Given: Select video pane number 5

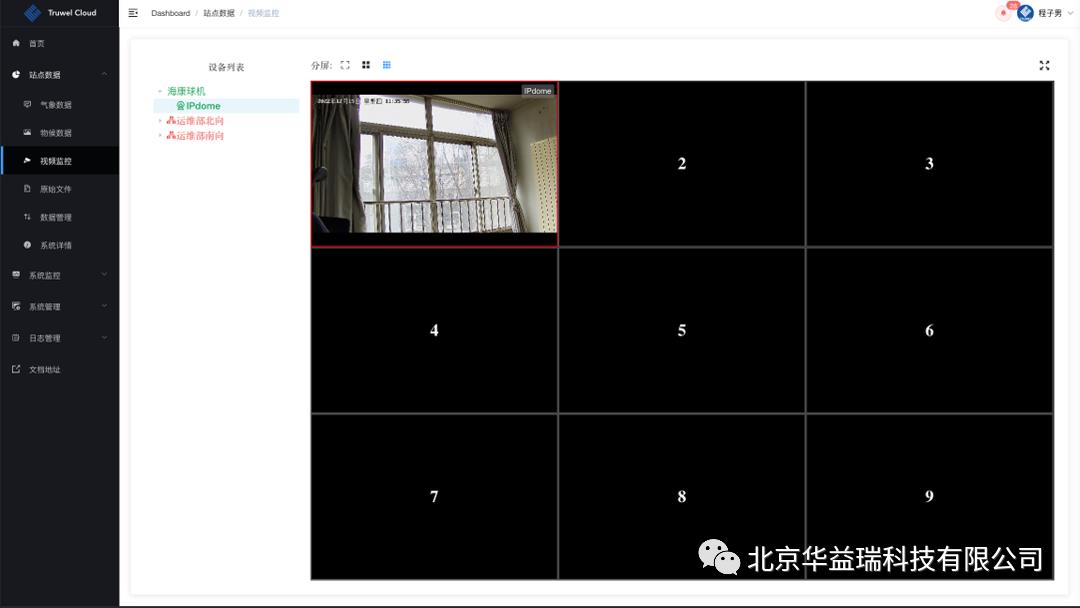Looking at the screenshot, I should pyautogui.click(x=681, y=330).
